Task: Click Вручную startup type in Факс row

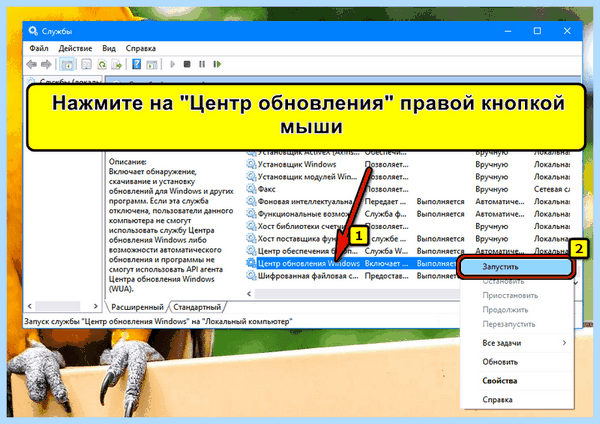Action: point(492,189)
